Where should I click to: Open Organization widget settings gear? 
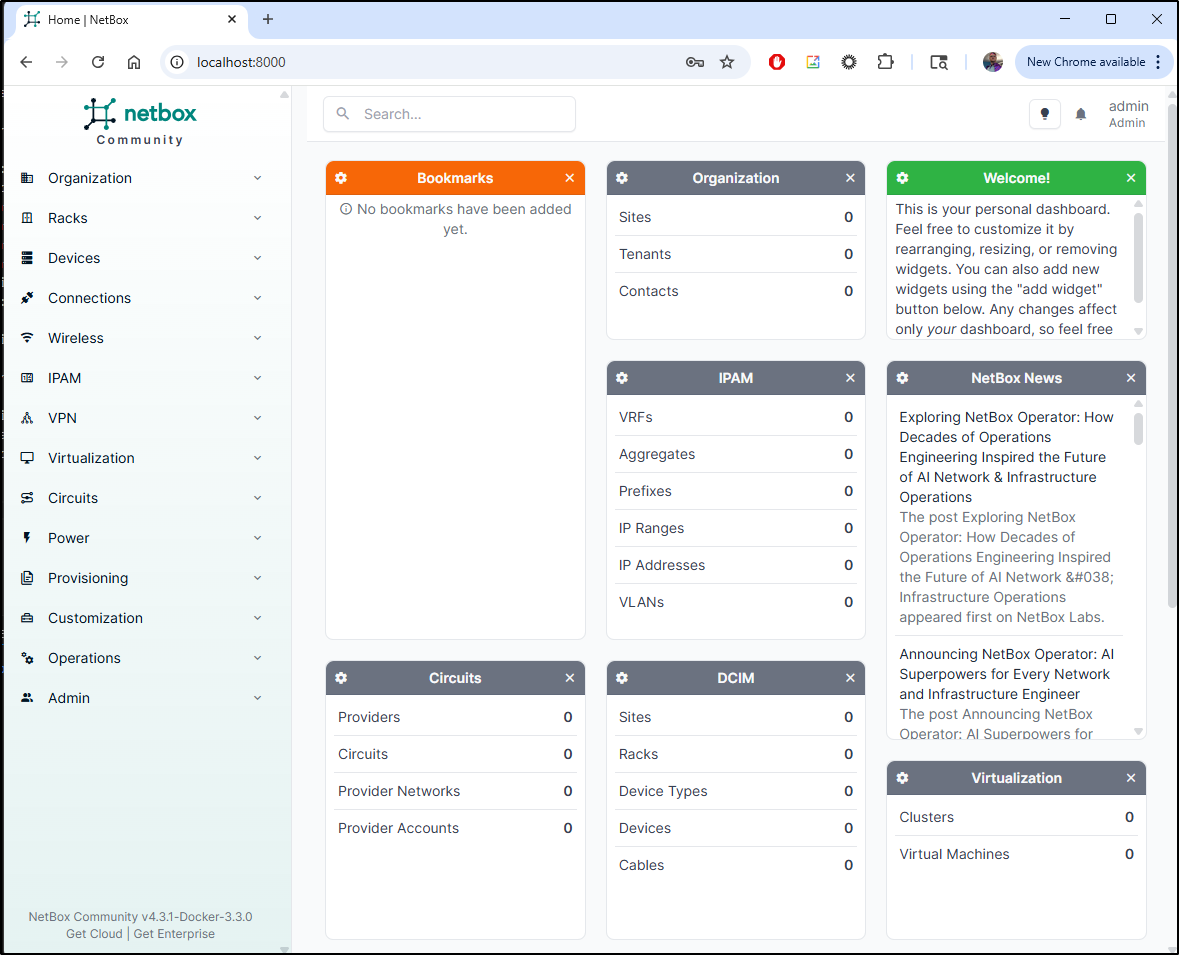point(622,178)
